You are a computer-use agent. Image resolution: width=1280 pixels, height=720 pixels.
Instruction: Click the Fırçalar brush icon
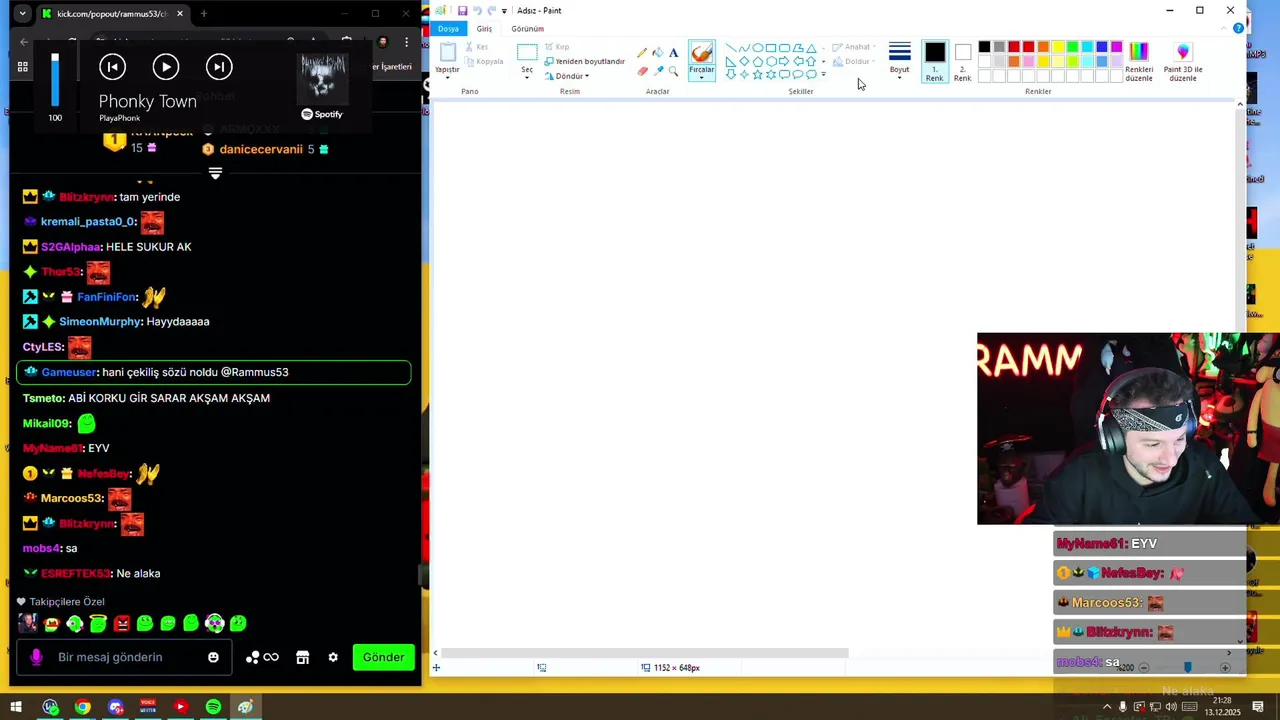(702, 53)
